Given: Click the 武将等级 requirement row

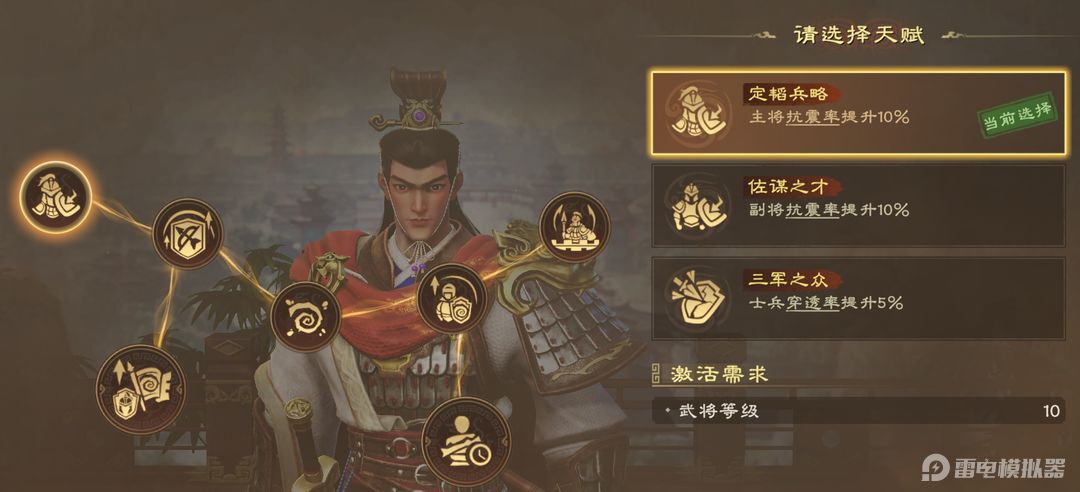Looking at the screenshot, I should point(858,411).
